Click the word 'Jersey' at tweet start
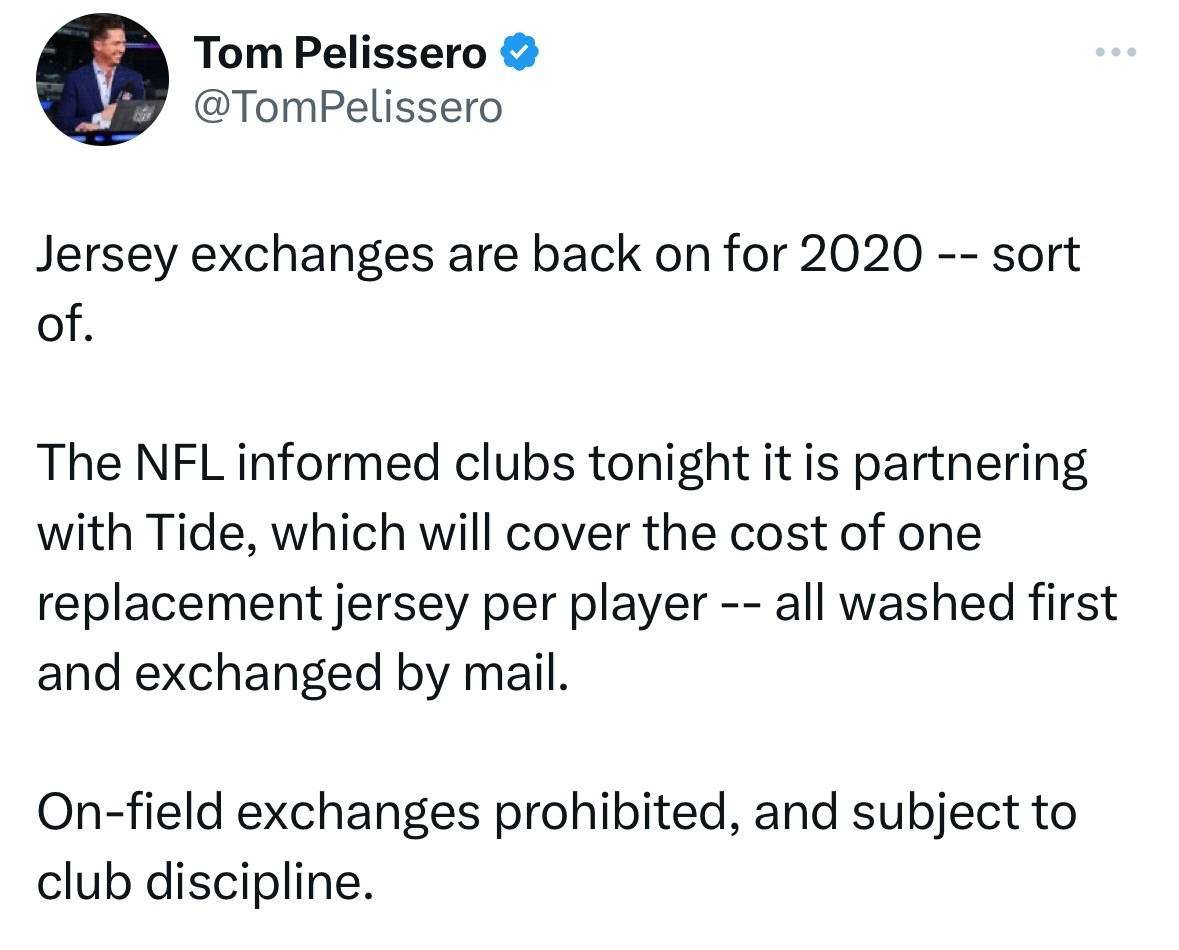 click(x=107, y=255)
